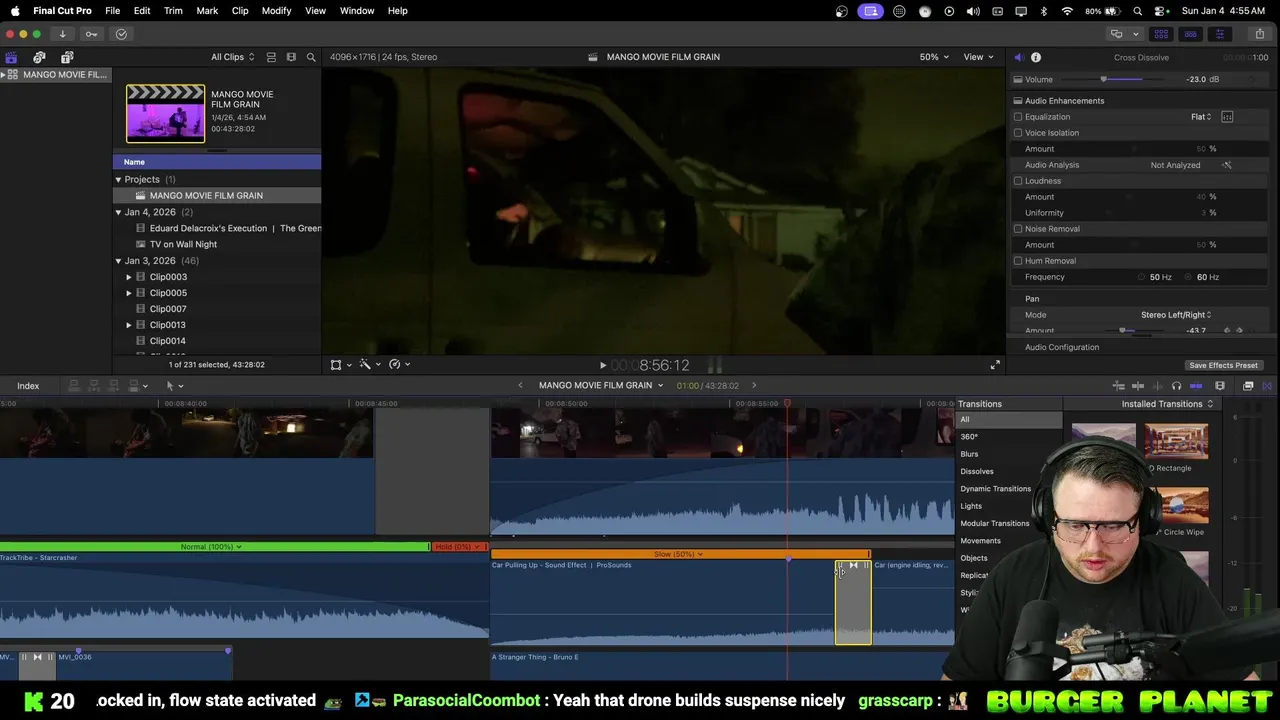Show or hide the Inspector panel

(1219, 34)
